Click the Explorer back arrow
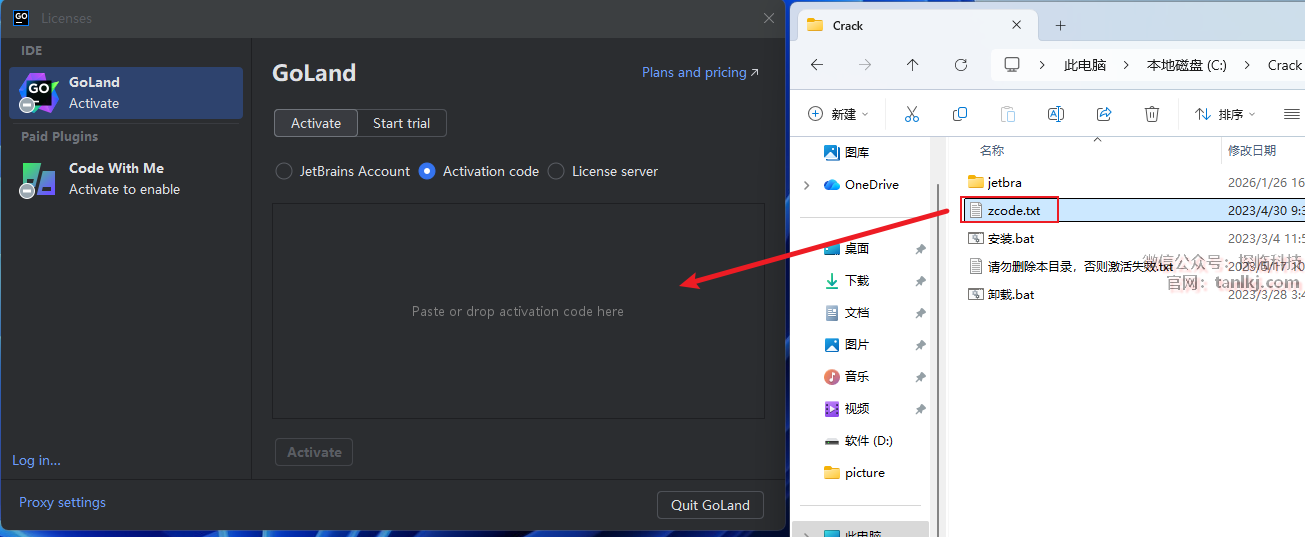The width and height of the screenshot is (1305, 537). tap(817, 65)
